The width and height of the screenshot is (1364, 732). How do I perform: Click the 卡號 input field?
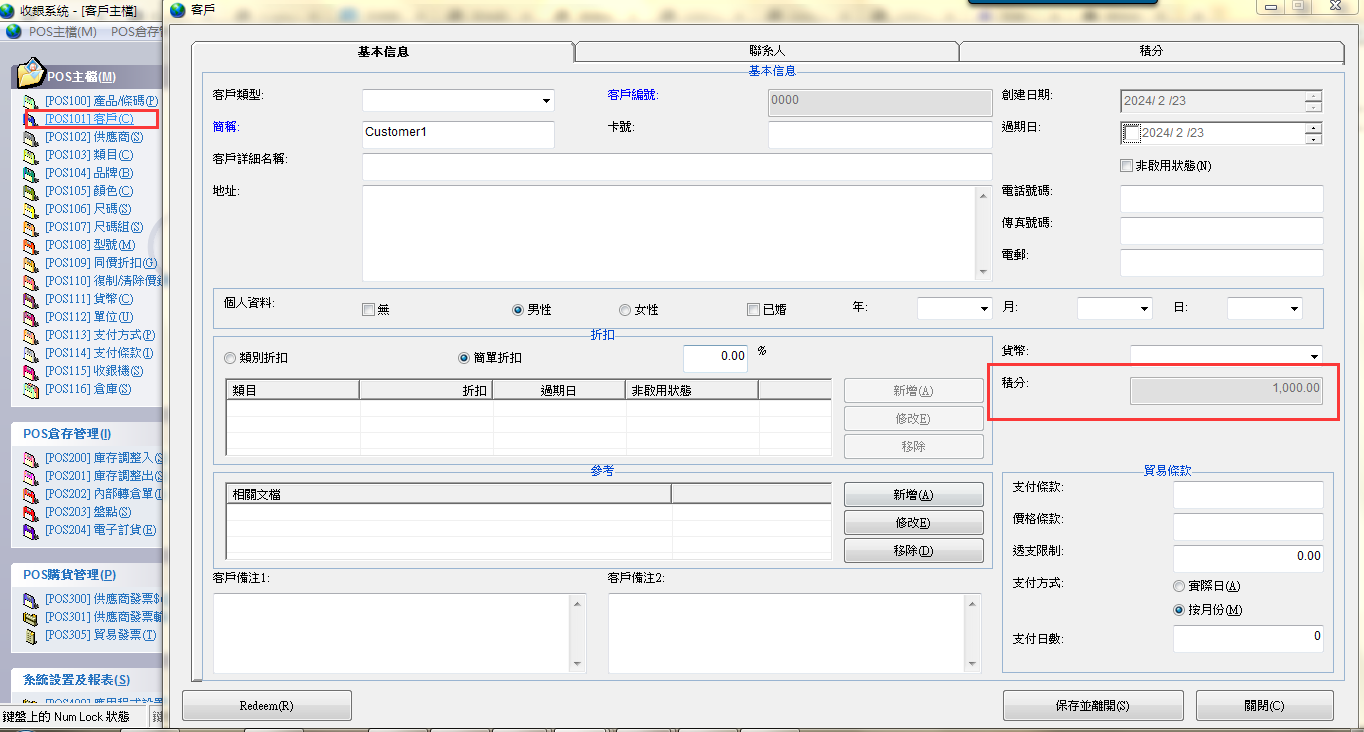(x=880, y=134)
